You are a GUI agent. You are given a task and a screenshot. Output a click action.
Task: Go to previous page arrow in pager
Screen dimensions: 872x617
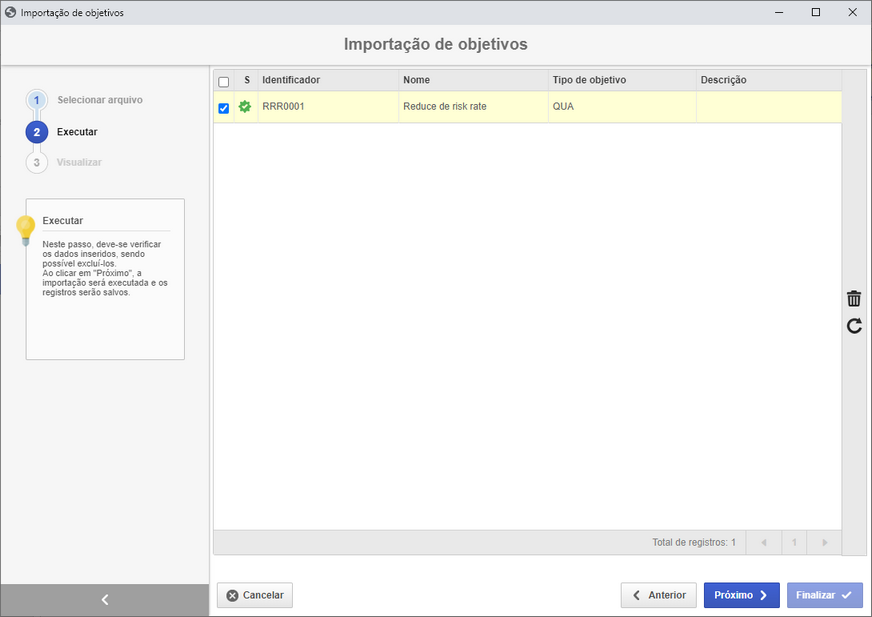(764, 542)
